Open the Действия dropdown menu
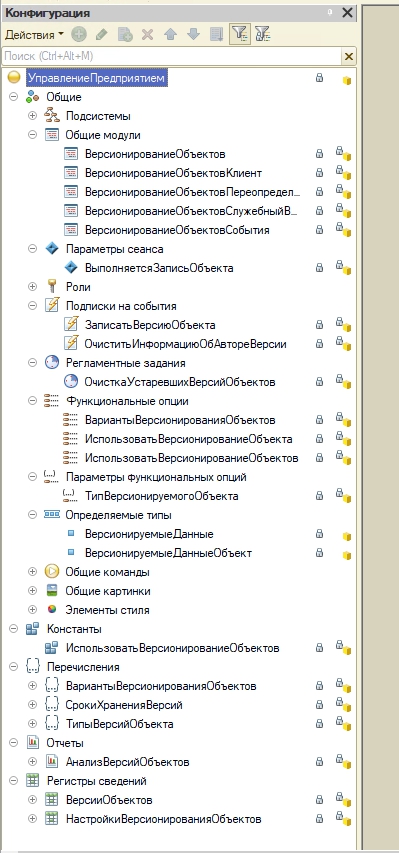Image resolution: width=399 pixels, height=853 pixels. point(34,35)
